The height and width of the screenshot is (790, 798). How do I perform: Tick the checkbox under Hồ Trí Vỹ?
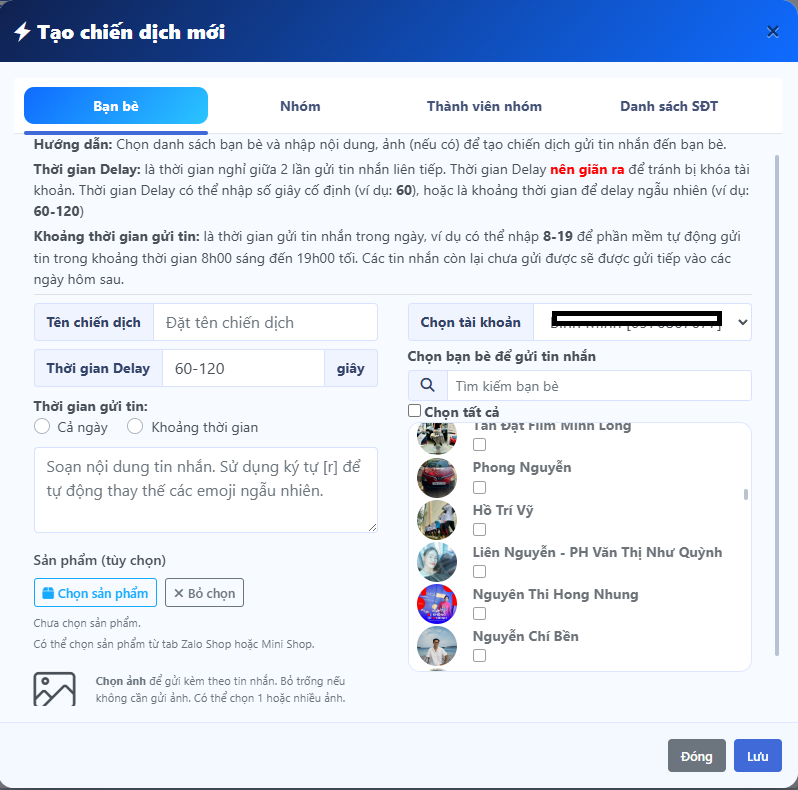479,529
